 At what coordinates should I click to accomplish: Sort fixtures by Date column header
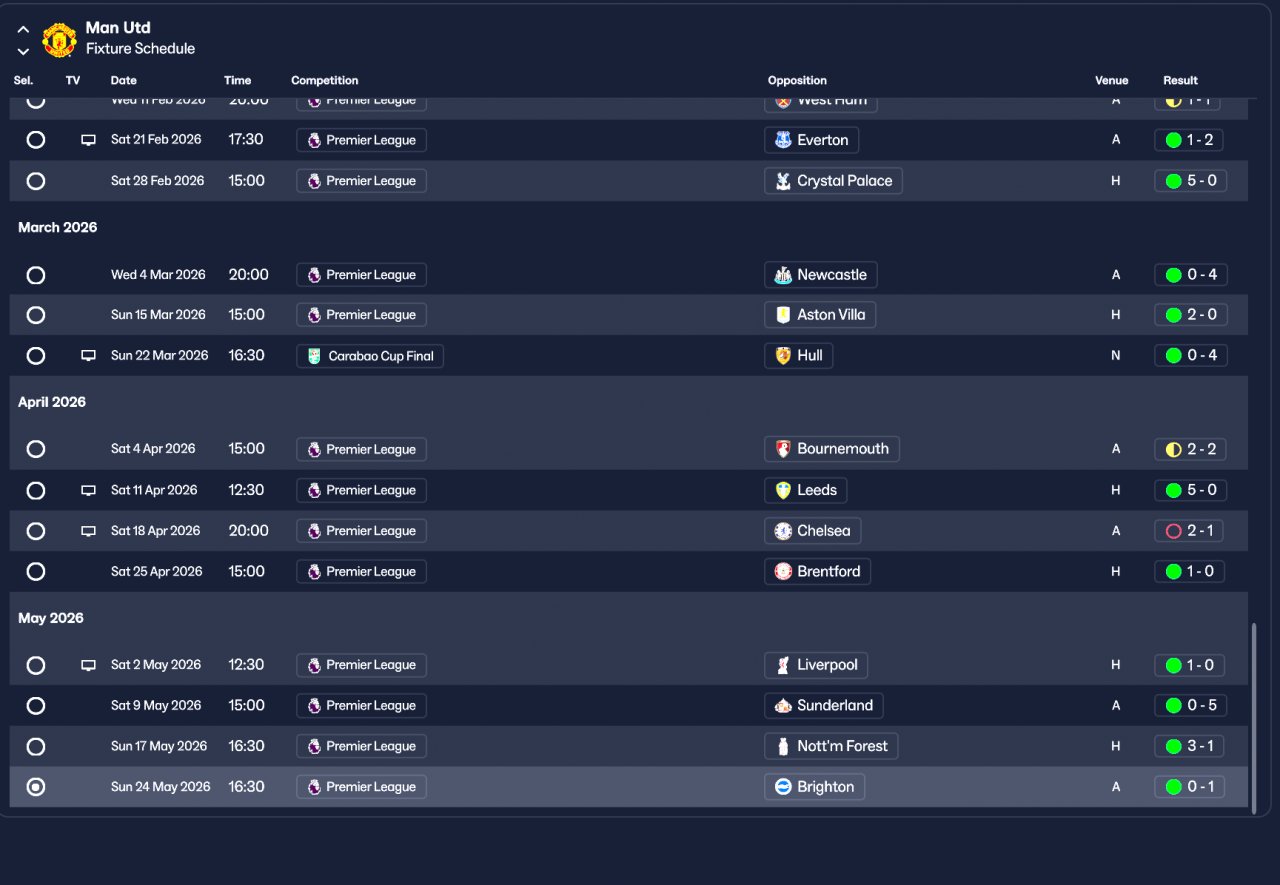point(124,80)
